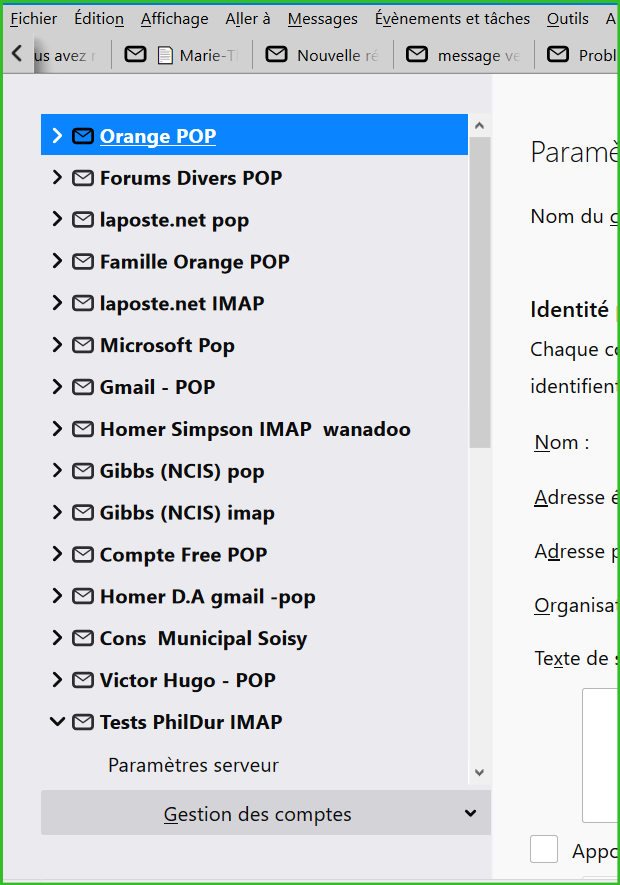The width and height of the screenshot is (620, 885).
Task: Click the Forums Divers POP envelope icon
Action: click(82, 178)
